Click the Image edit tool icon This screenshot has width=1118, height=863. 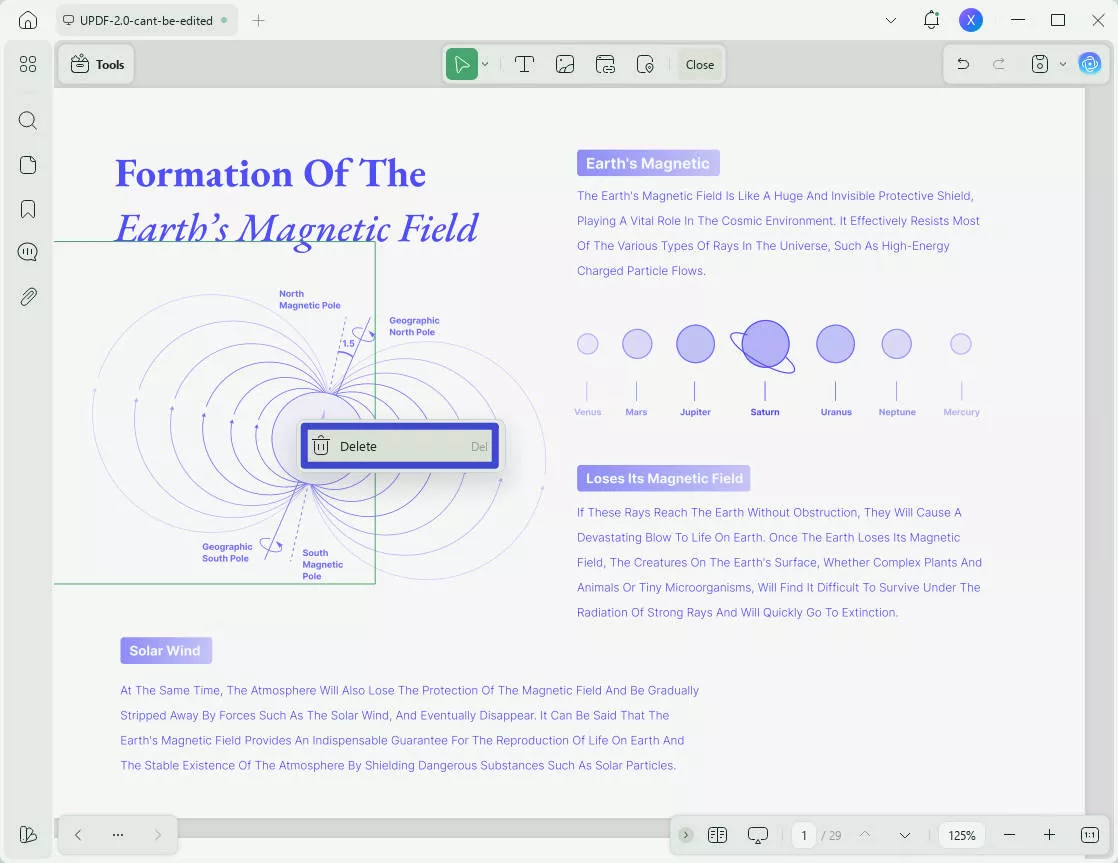[565, 64]
